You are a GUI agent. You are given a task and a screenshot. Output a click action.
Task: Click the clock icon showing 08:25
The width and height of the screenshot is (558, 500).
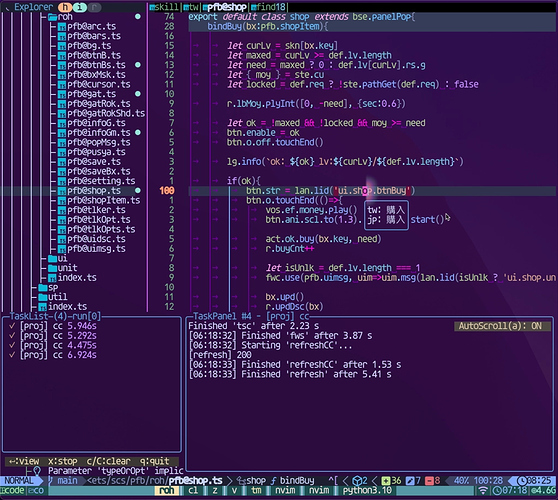tap(522, 481)
